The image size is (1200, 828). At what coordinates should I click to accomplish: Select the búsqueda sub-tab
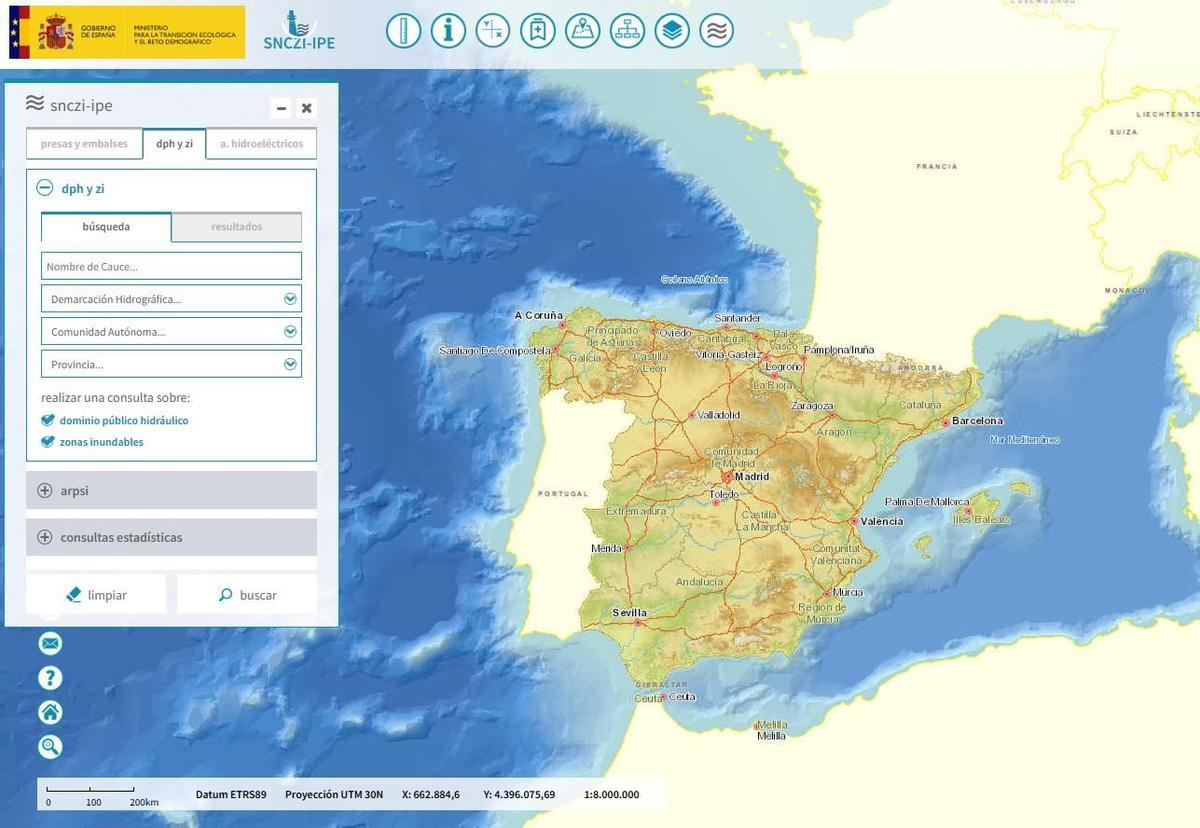106,227
